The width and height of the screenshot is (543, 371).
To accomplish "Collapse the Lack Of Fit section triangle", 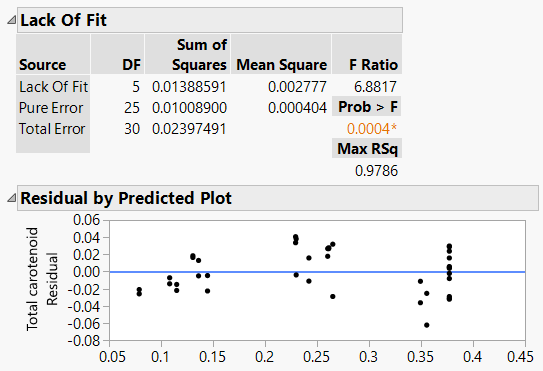I will tap(11, 20).
